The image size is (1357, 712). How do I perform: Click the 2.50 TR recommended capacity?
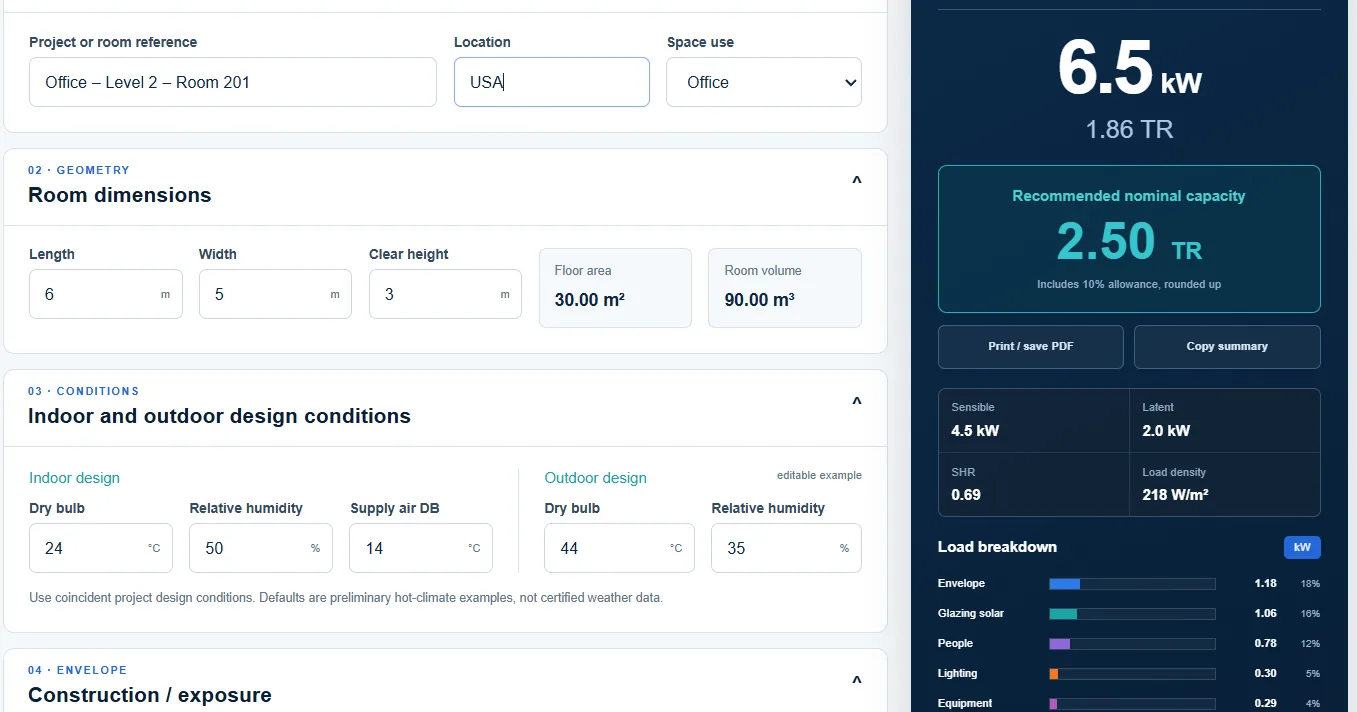point(1129,242)
